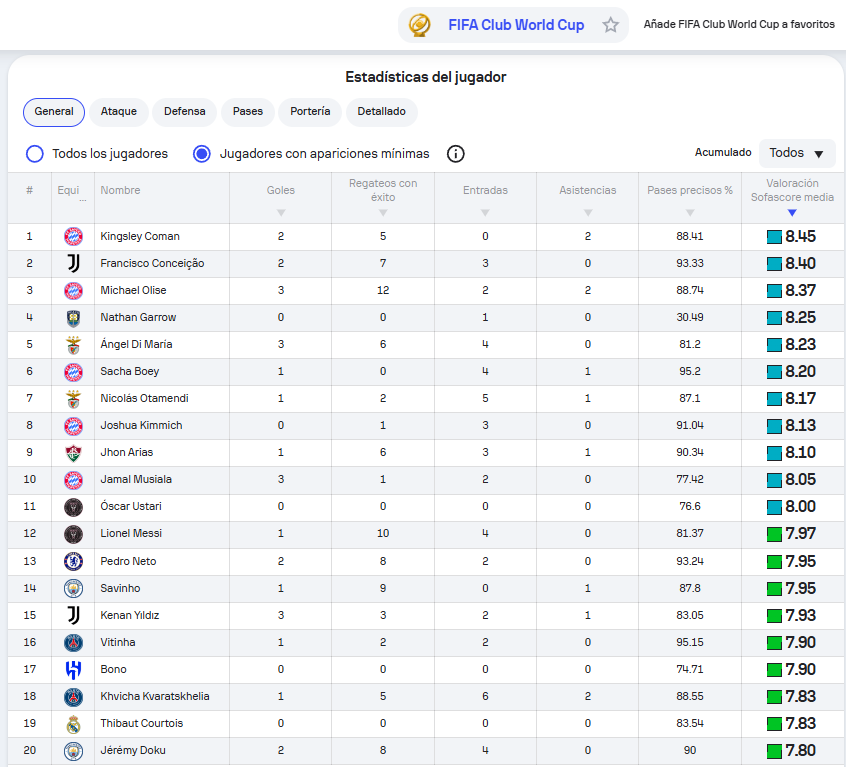Click Juventus logo beside Kenan Yıldız

click(73, 615)
